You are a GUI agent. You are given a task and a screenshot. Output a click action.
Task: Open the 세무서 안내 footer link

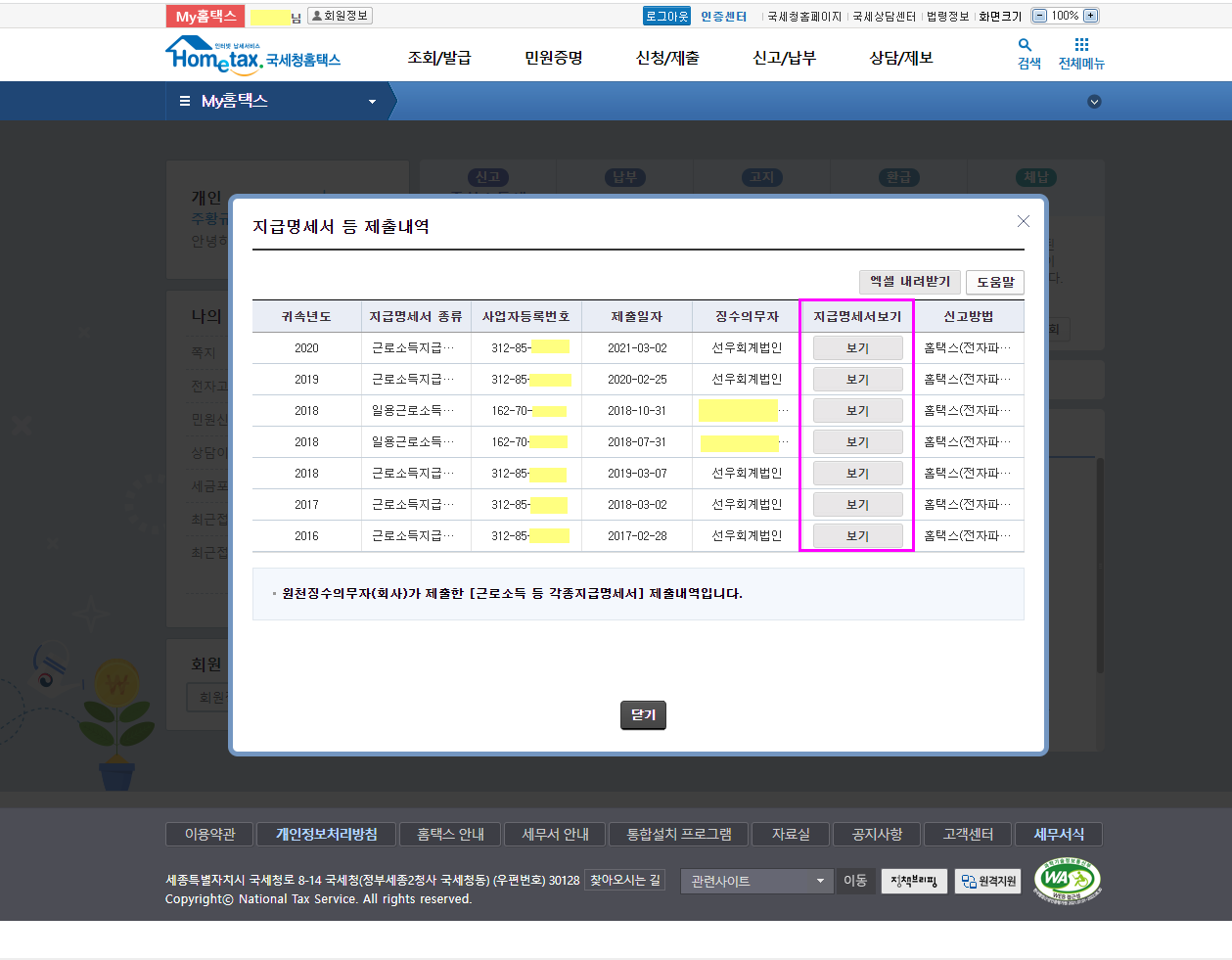click(555, 835)
